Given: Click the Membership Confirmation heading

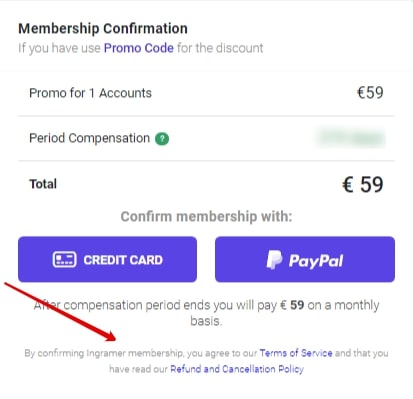Looking at the screenshot, I should [103, 28].
